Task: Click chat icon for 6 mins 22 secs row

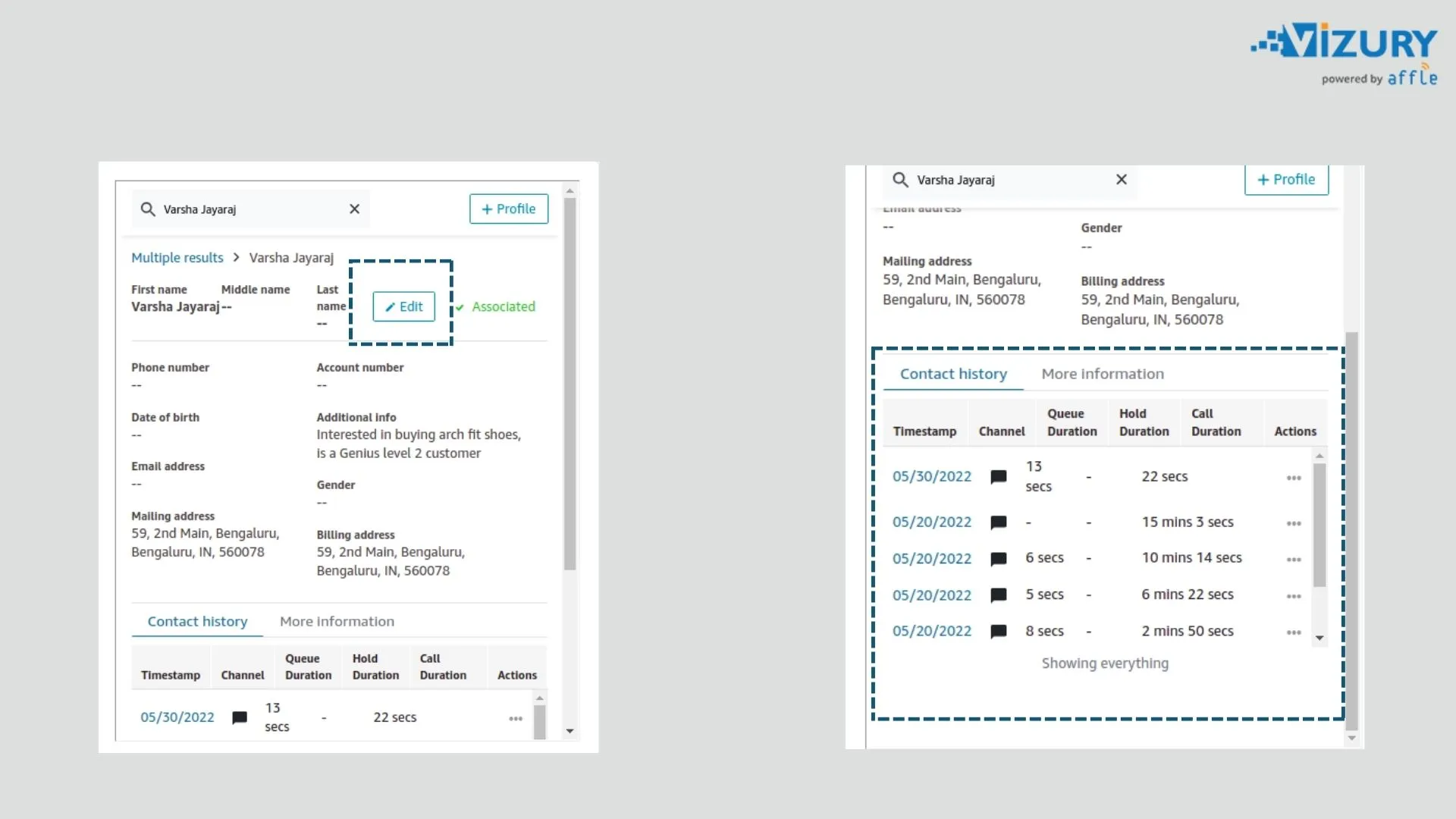Action: (x=999, y=595)
